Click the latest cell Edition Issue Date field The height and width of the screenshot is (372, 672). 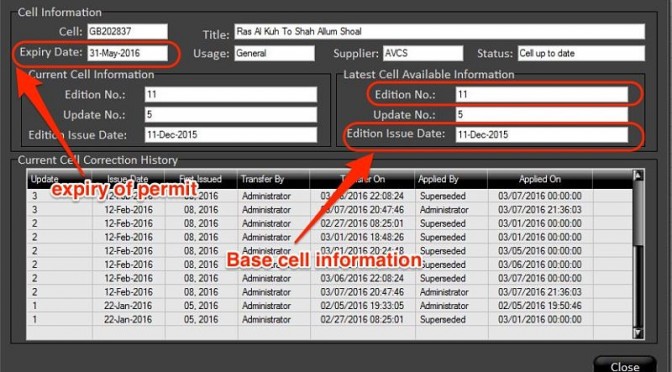coord(542,135)
